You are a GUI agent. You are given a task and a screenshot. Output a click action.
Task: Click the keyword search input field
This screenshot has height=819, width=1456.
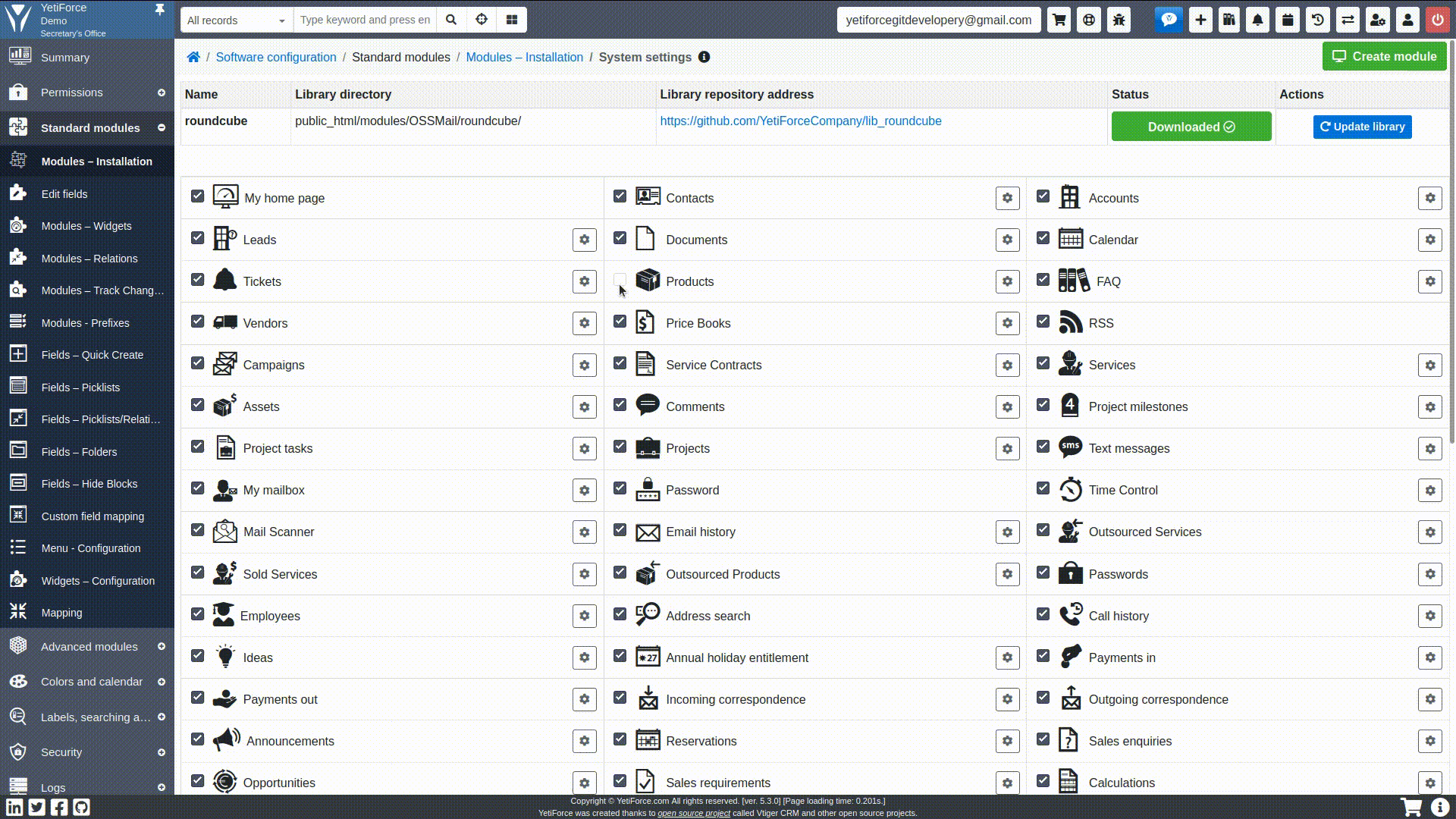[x=365, y=20]
